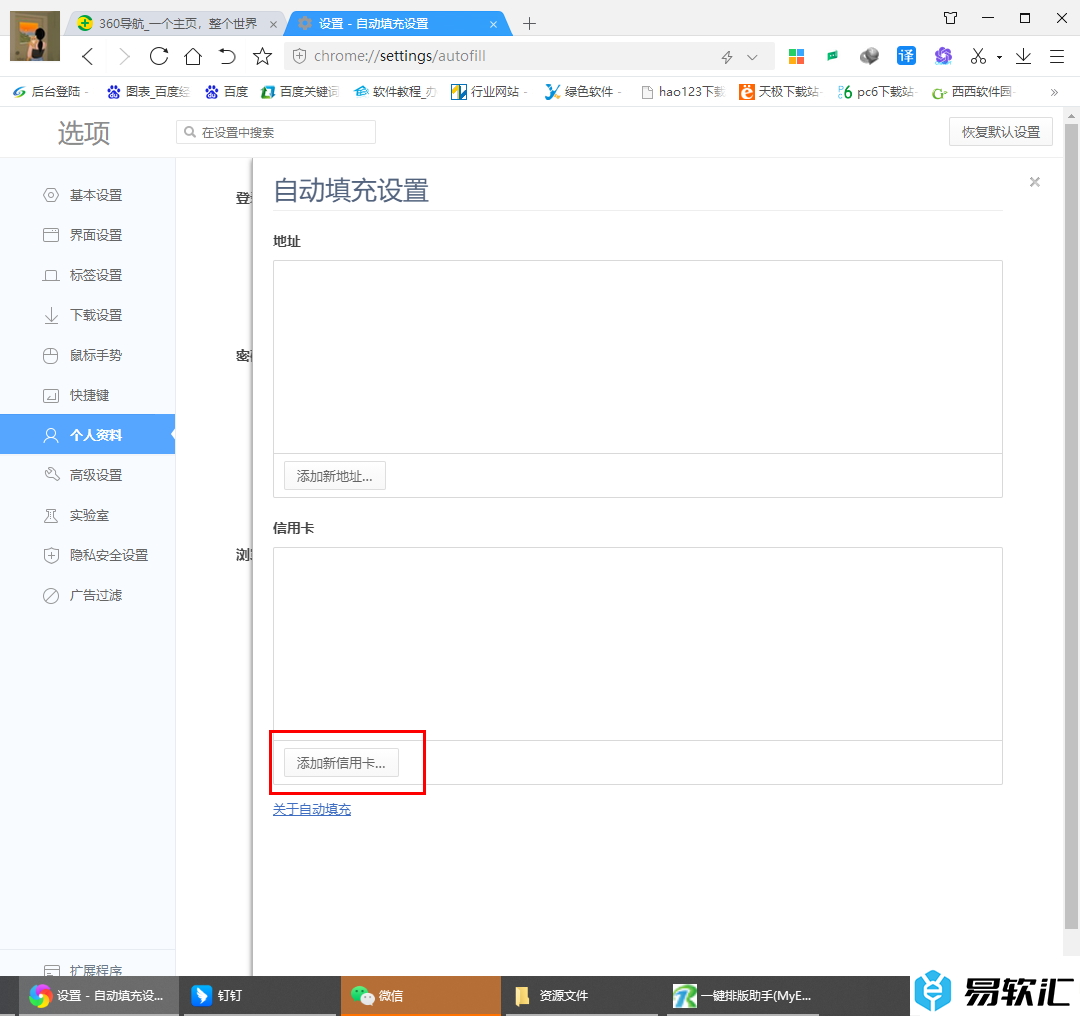Click the gray cloud extension icon
Image resolution: width=1080 pixels, height=1016 pixels.
(x=869, y=56)
